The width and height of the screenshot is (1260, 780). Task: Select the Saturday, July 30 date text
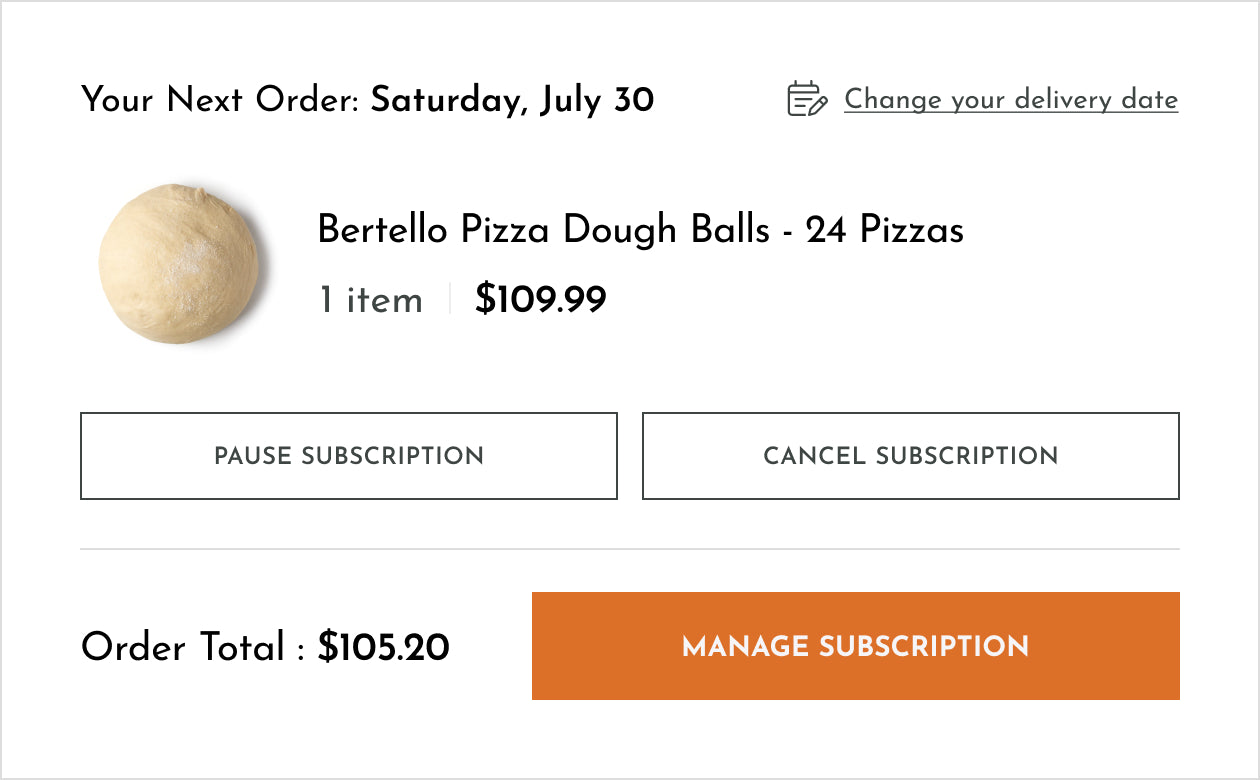(x=512, y=100)
